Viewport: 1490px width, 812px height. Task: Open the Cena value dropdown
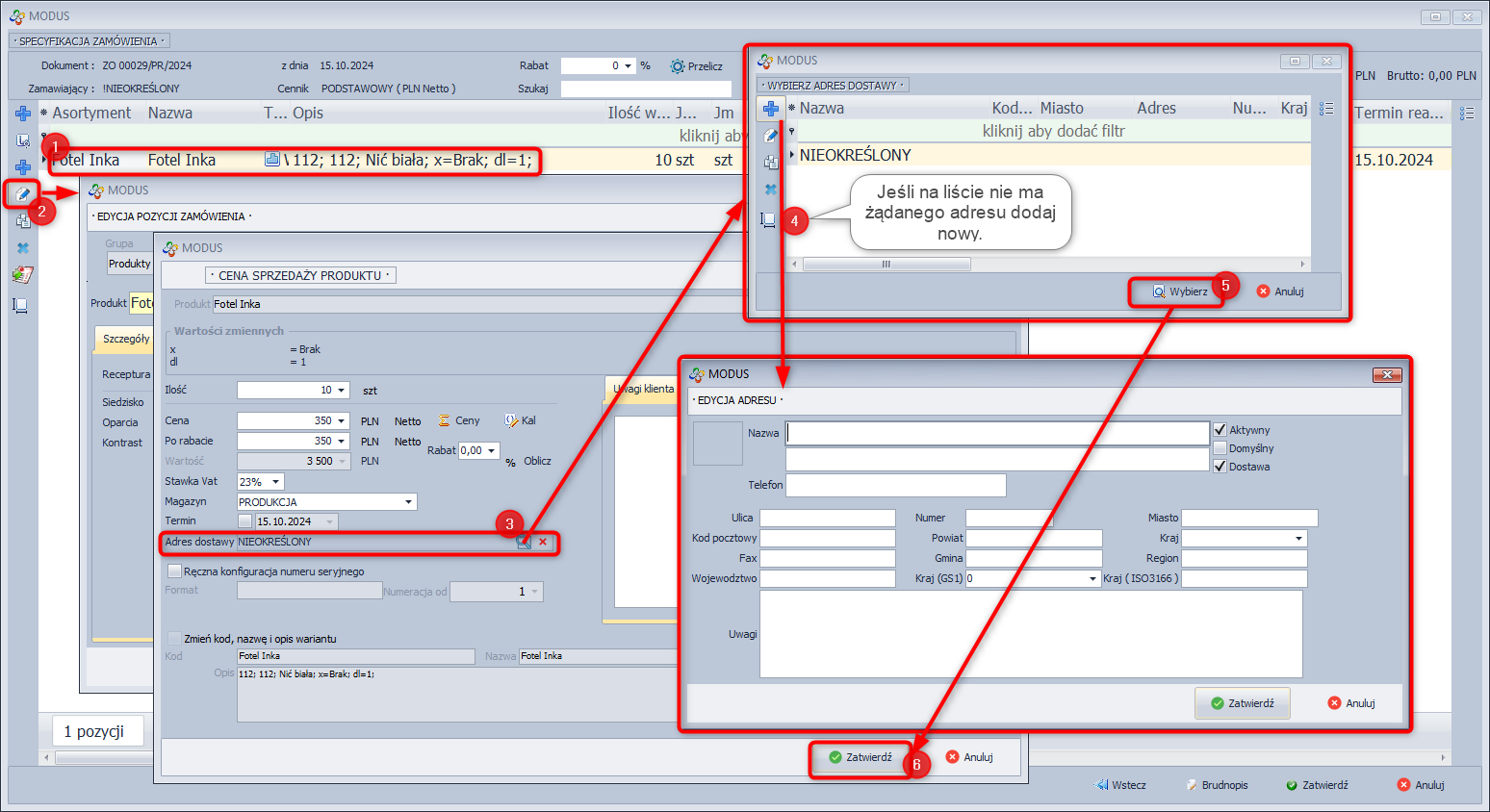click(x=342, y=420)
